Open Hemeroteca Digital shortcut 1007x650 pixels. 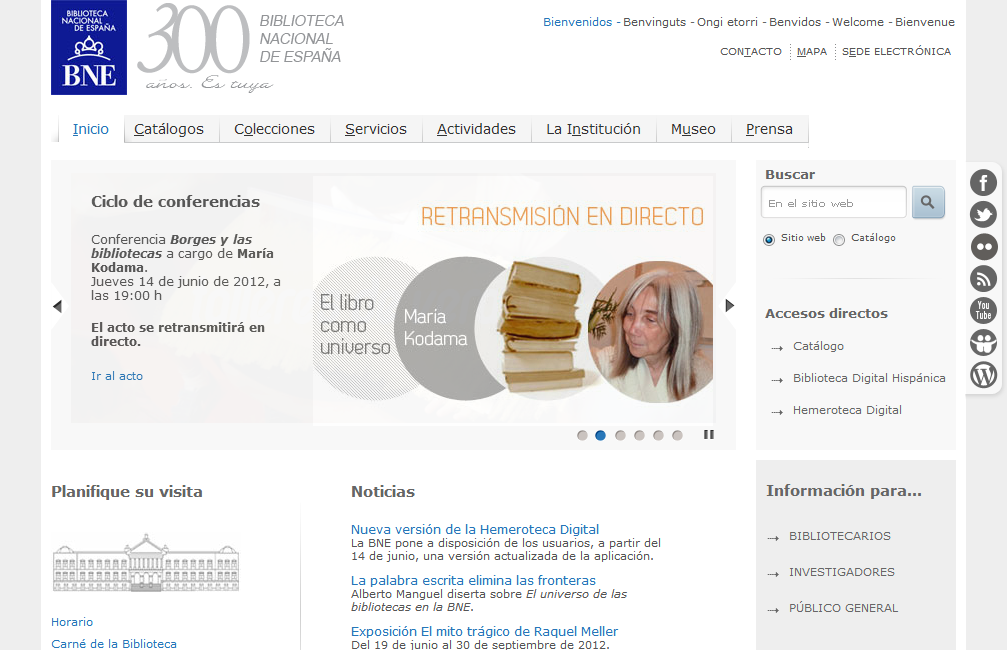click(x=847, y=410)
